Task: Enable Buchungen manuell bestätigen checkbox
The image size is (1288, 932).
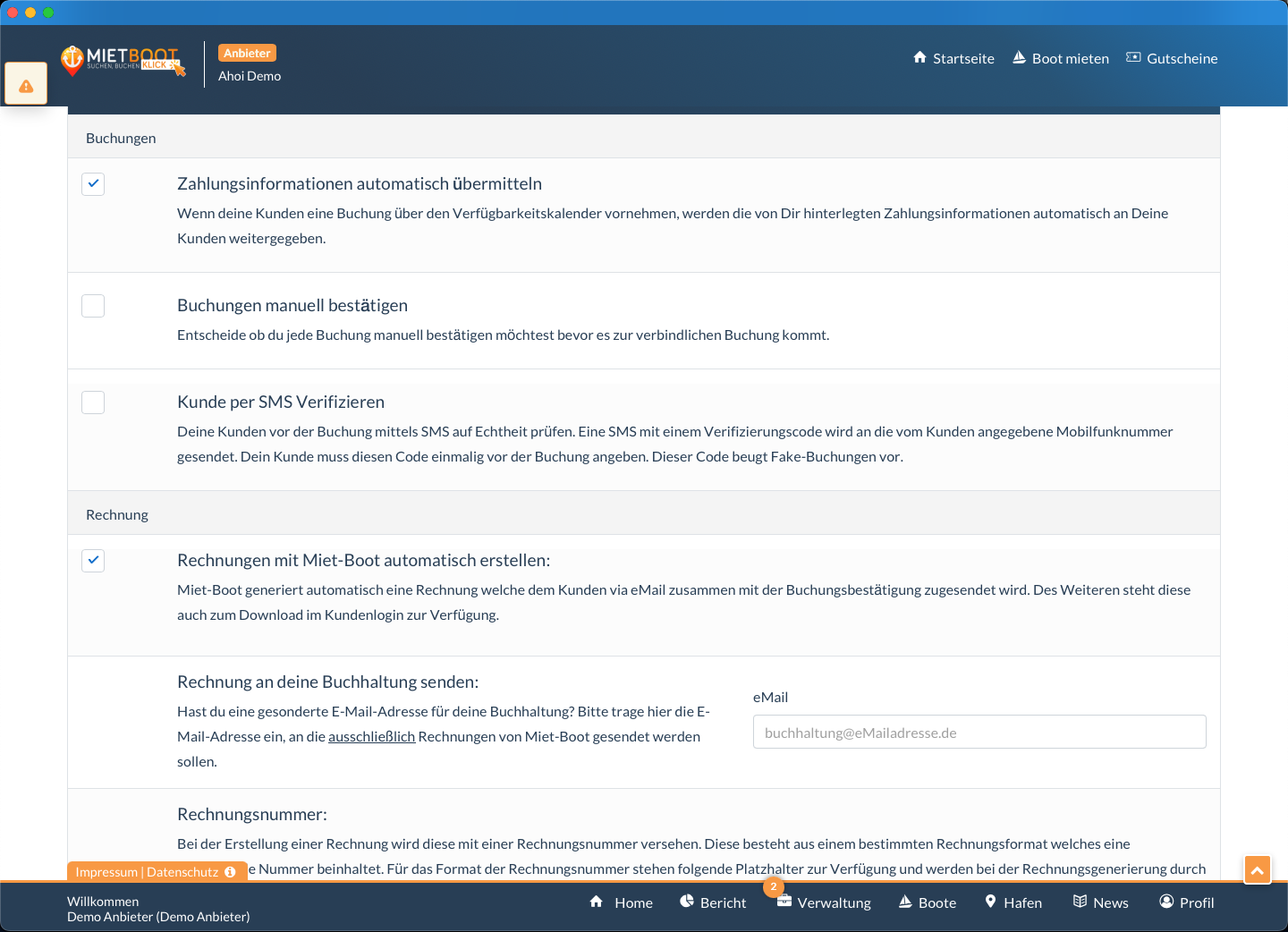Action: point(93,306)
